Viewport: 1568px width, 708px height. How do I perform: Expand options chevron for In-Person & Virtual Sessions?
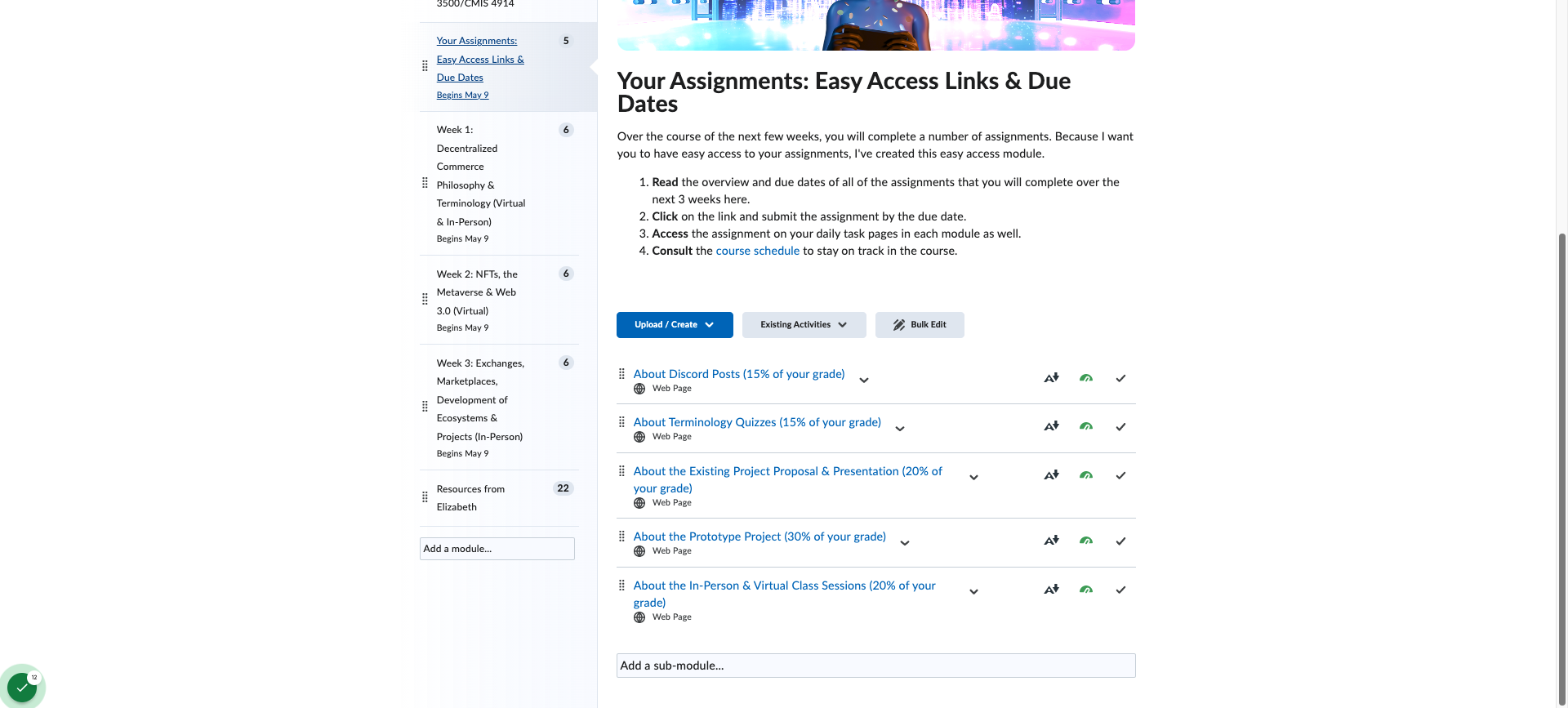coord(973,591)
